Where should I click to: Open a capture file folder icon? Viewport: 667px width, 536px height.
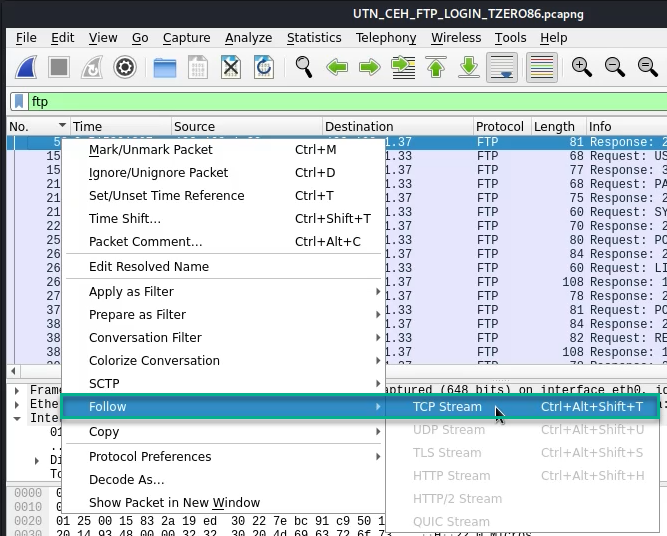(165, 67)
